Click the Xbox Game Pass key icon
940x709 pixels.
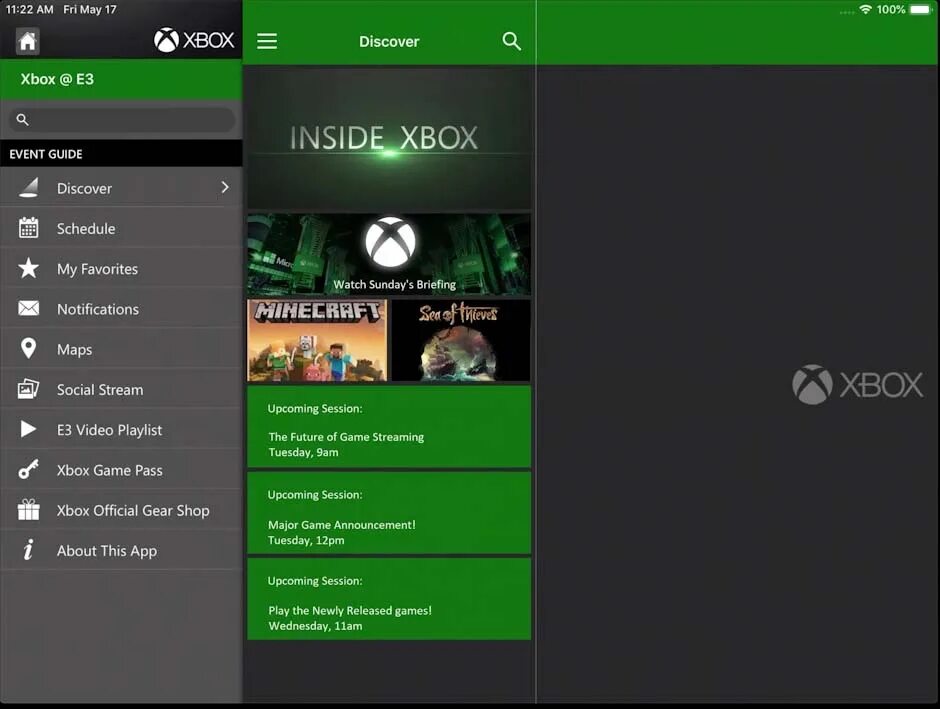point(28,469)
